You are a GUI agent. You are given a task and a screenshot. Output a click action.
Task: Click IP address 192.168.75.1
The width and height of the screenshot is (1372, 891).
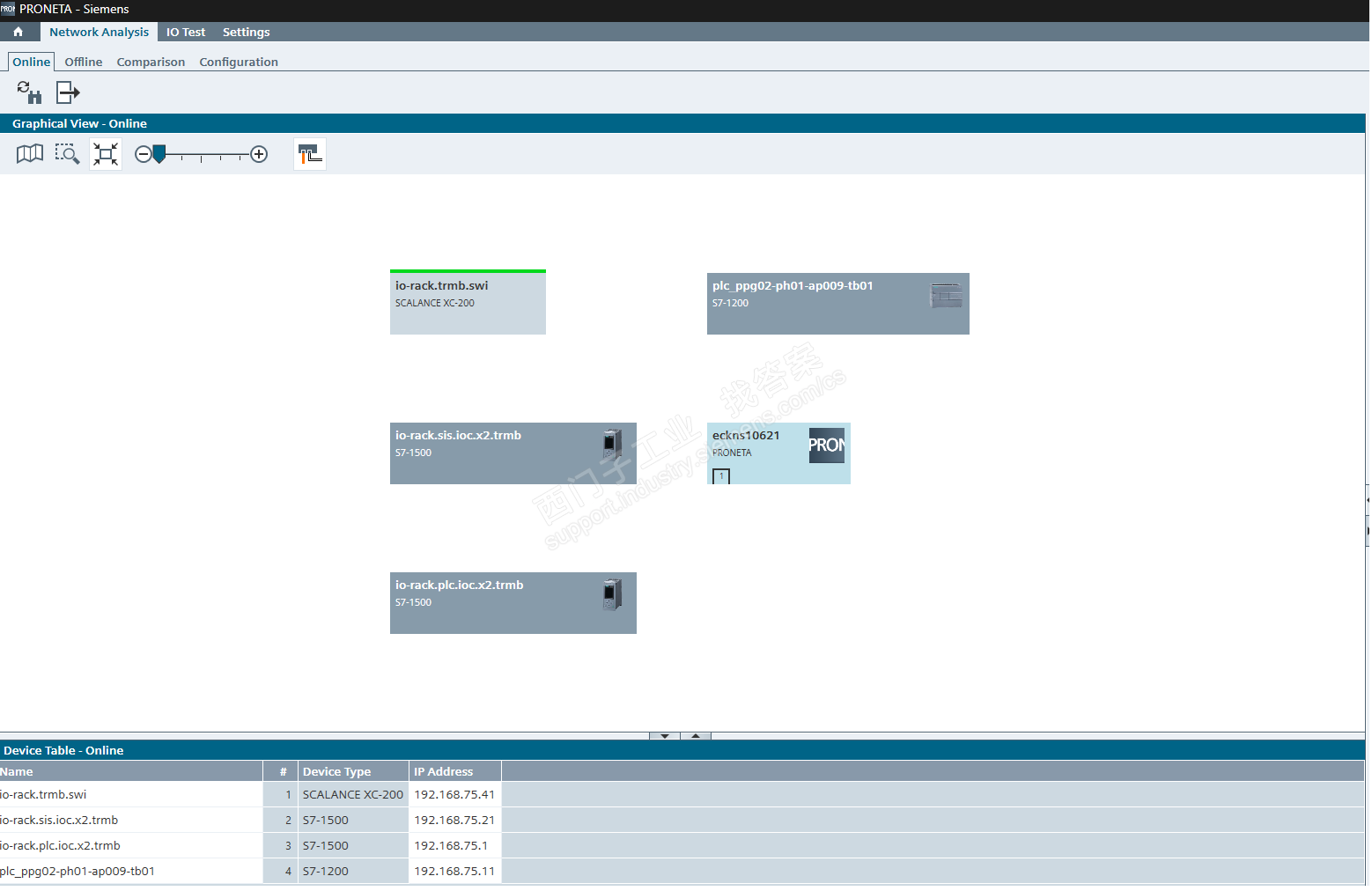[x=454, y=845]
